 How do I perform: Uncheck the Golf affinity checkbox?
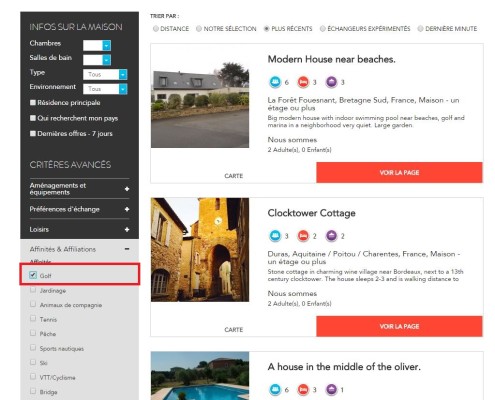point(33,275)
